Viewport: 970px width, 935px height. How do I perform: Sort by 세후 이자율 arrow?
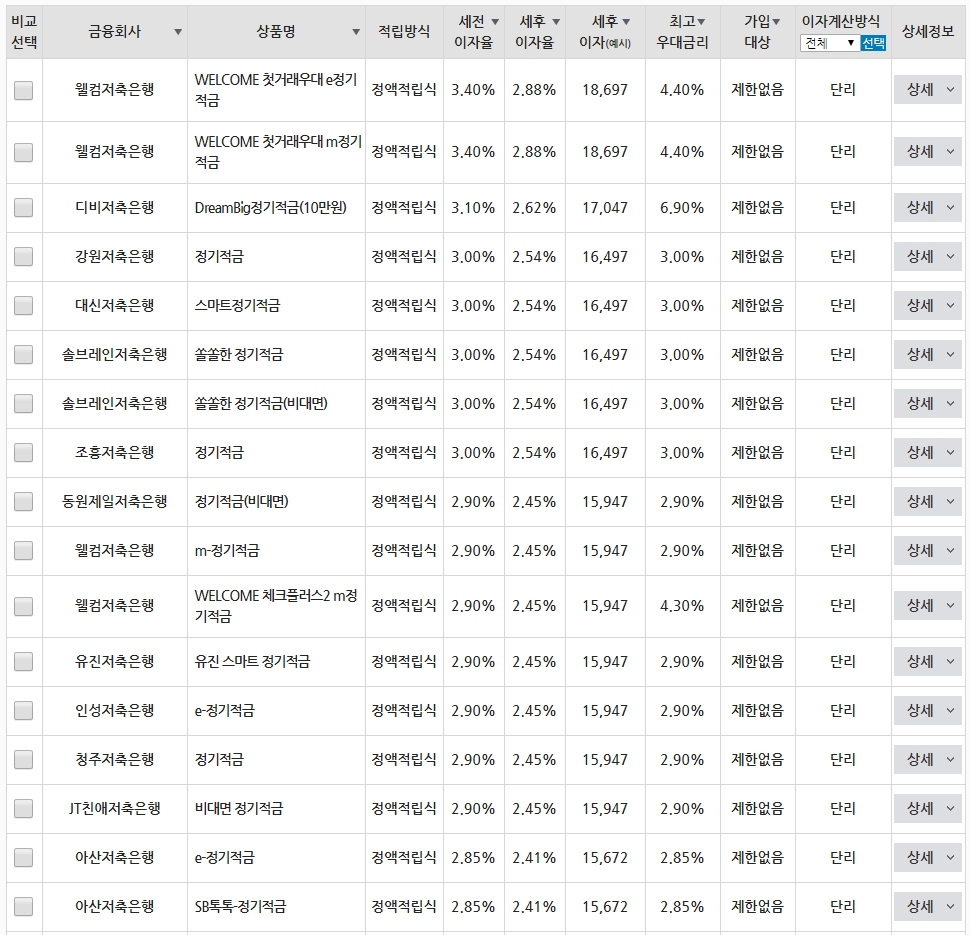[556, 22]
